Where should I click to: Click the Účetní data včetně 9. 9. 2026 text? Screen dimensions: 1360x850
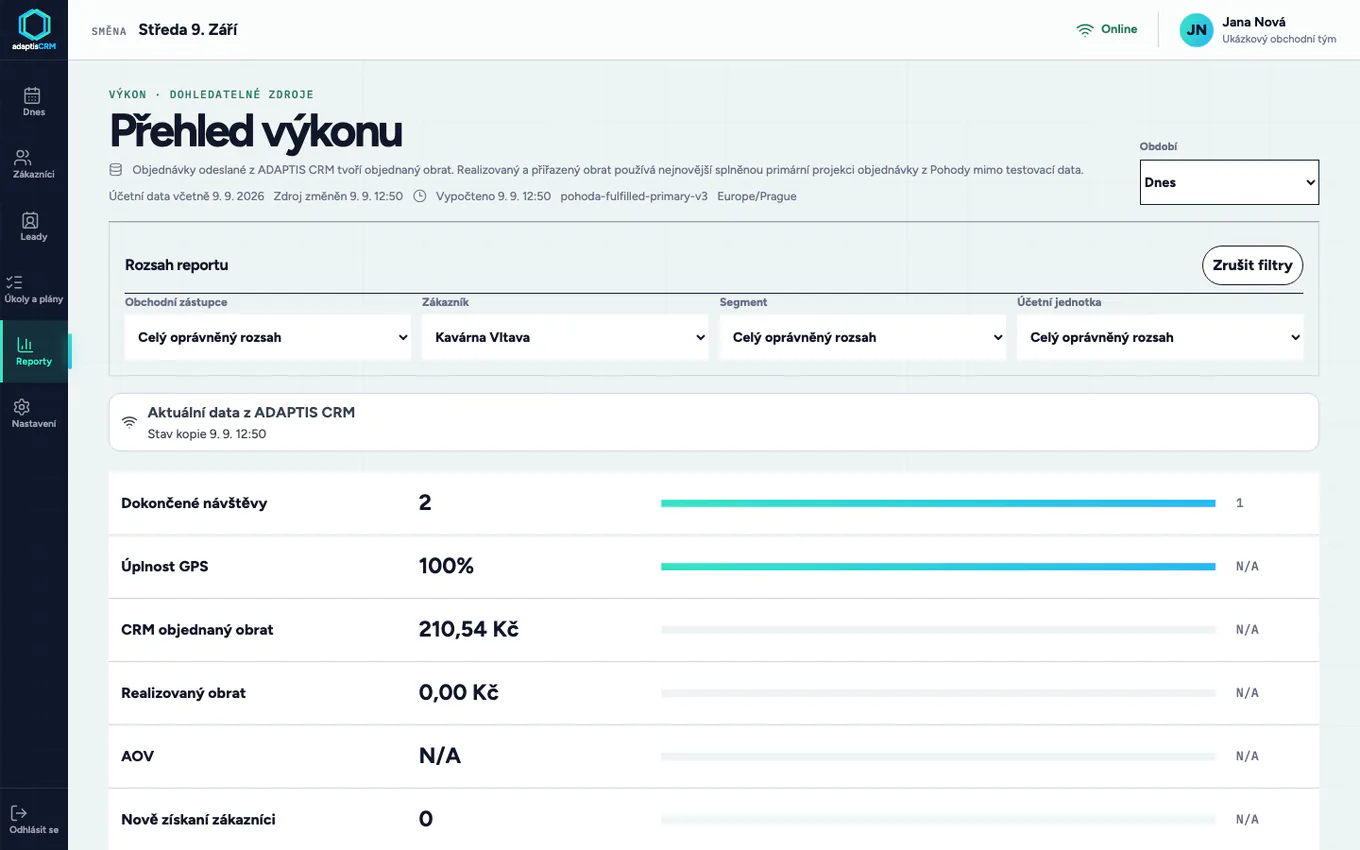pyautogui.click(x=187, y=196)
